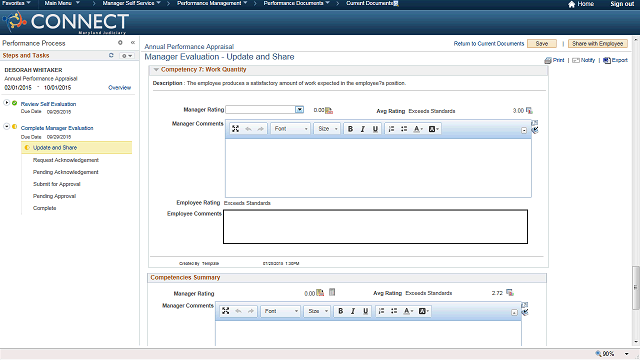Viewport: 640px width, 360px height.
Task: Open Performance Documents menu
Action: 296,3
